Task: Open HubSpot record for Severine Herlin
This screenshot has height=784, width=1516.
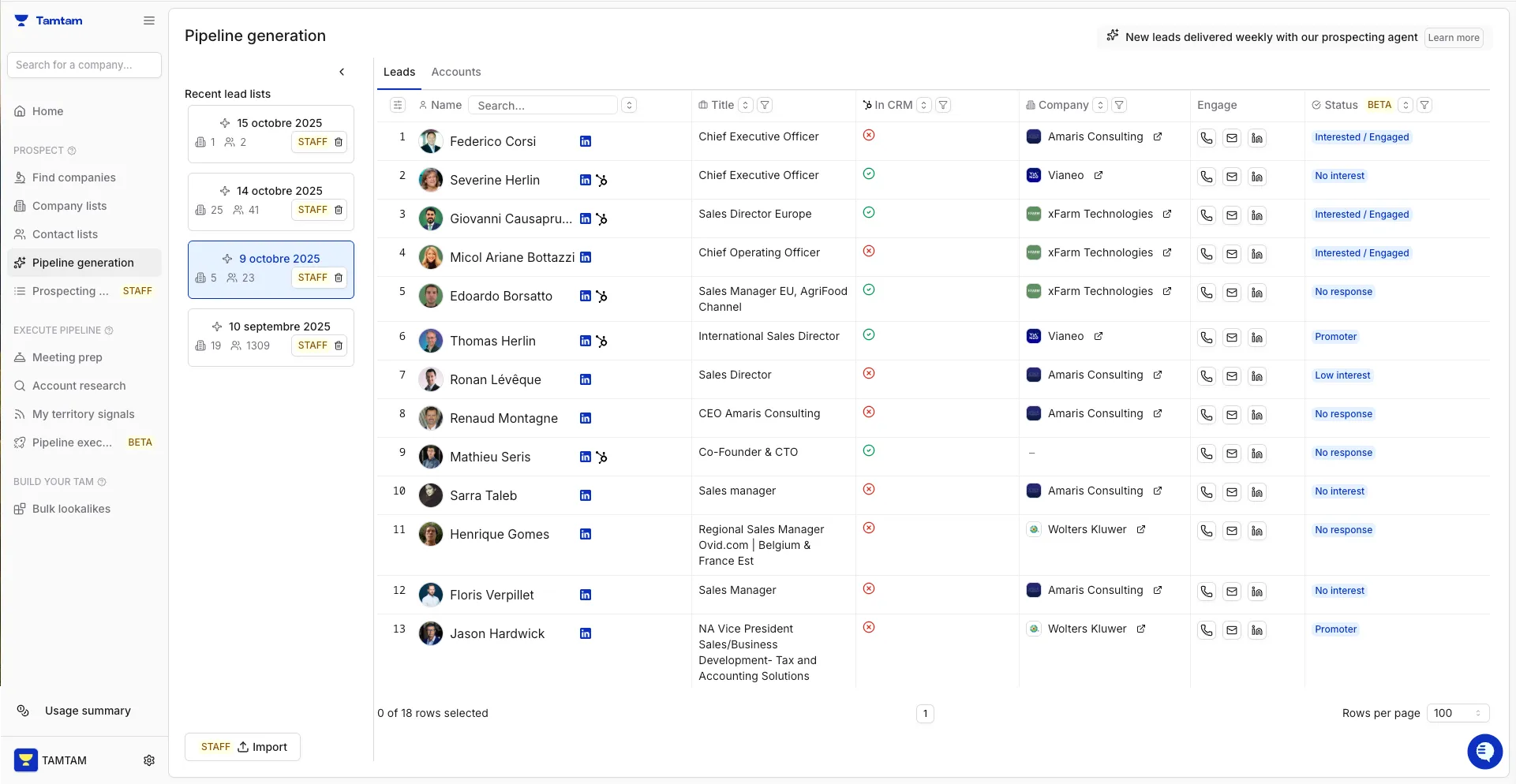Action: (601, 180)
